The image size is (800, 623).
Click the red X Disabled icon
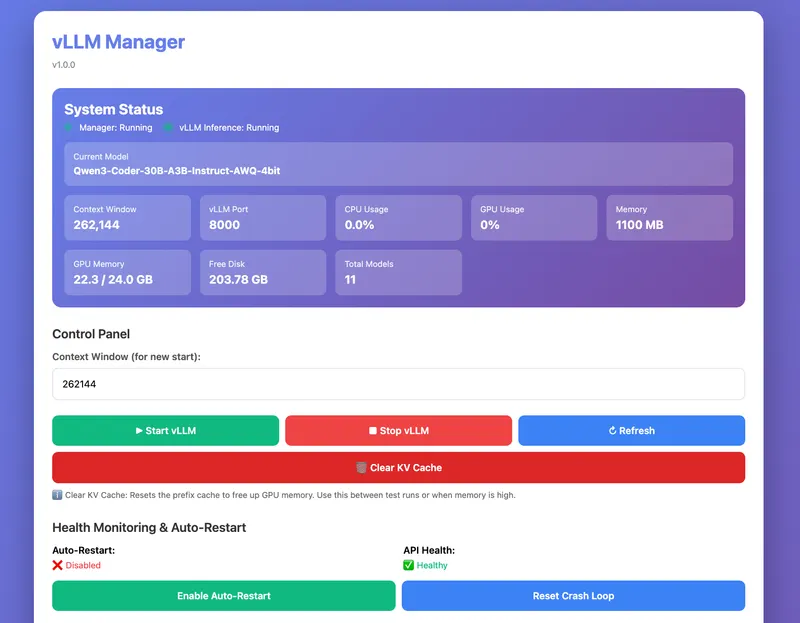[57, 565]
